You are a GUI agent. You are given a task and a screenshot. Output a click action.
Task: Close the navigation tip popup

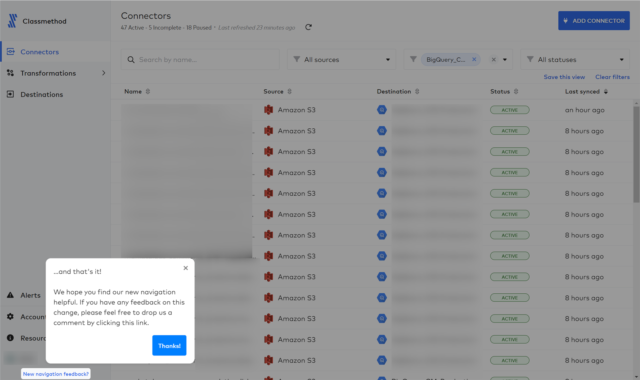(186, 268)
